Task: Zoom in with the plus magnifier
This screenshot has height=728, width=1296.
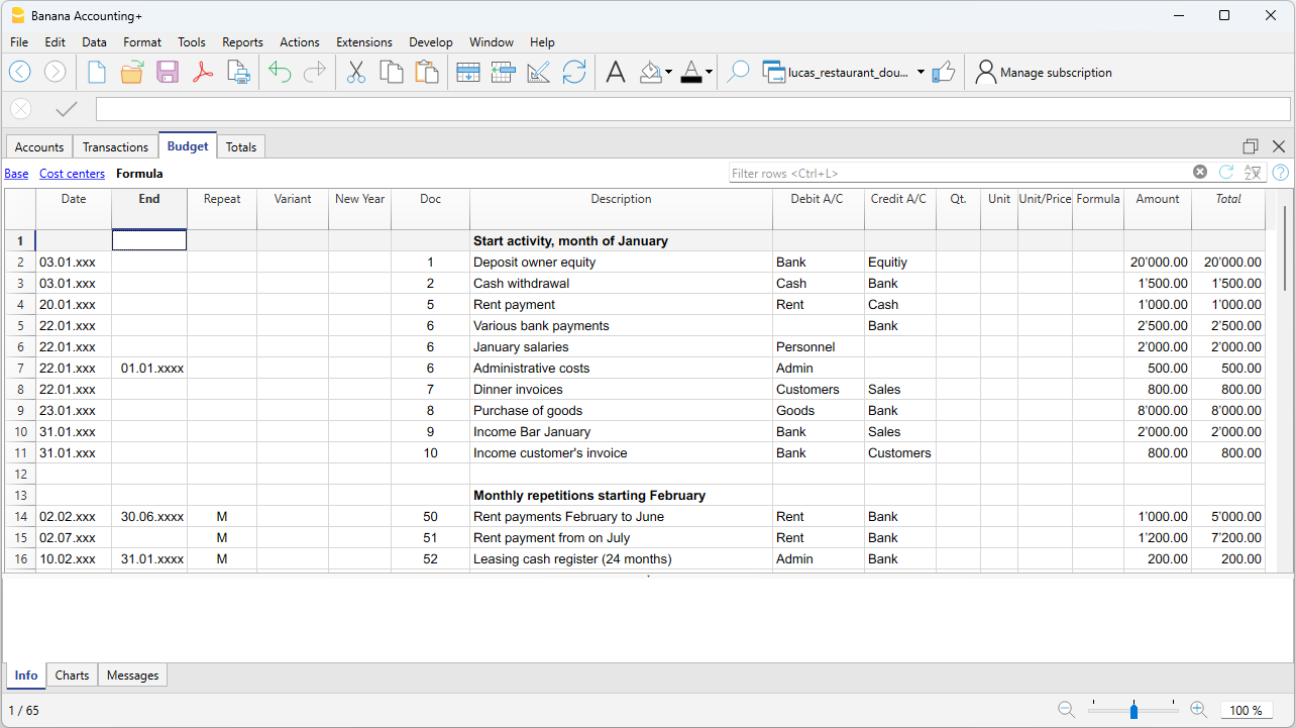Action: click(1198, 710)
